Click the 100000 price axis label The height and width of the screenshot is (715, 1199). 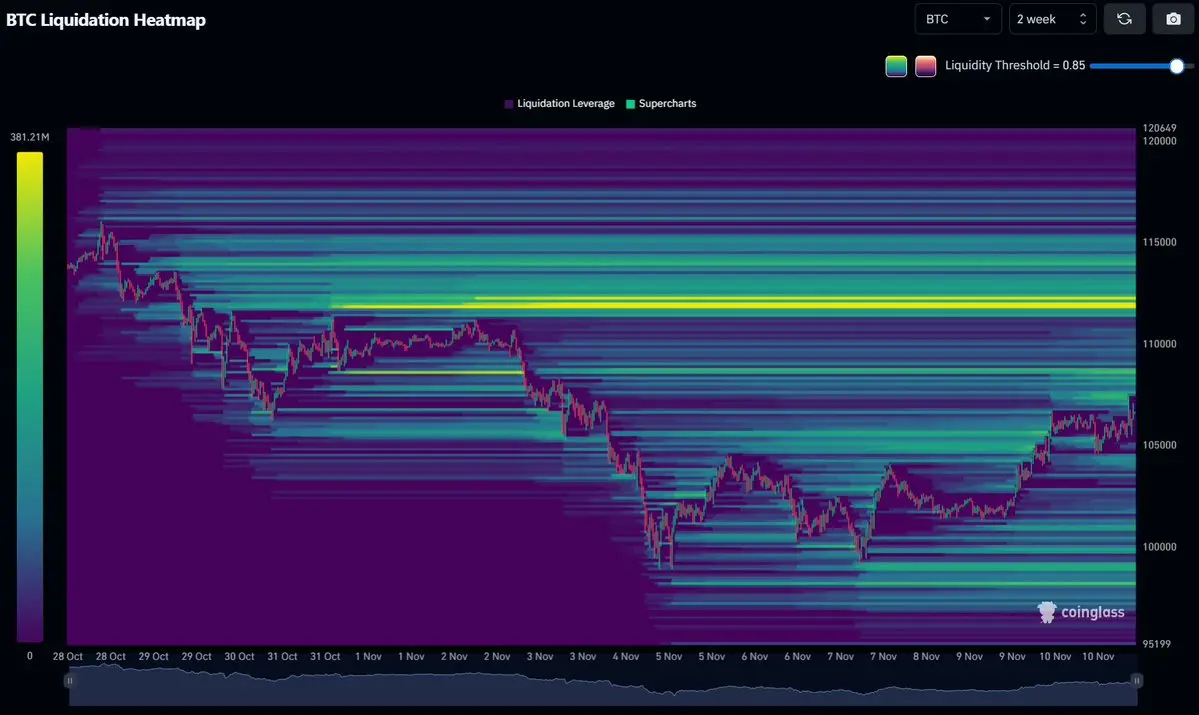(1159, 547)
